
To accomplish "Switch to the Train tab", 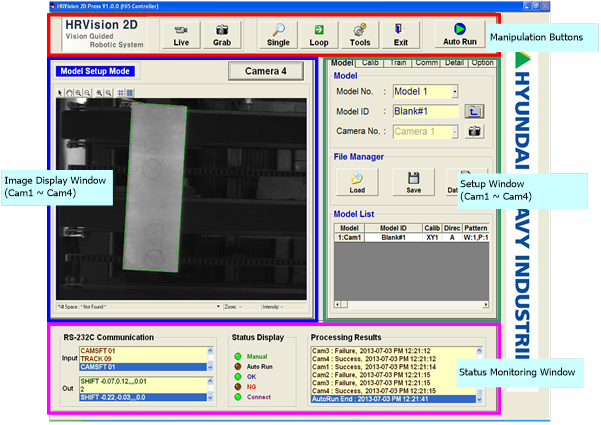I will click(398, 63).
